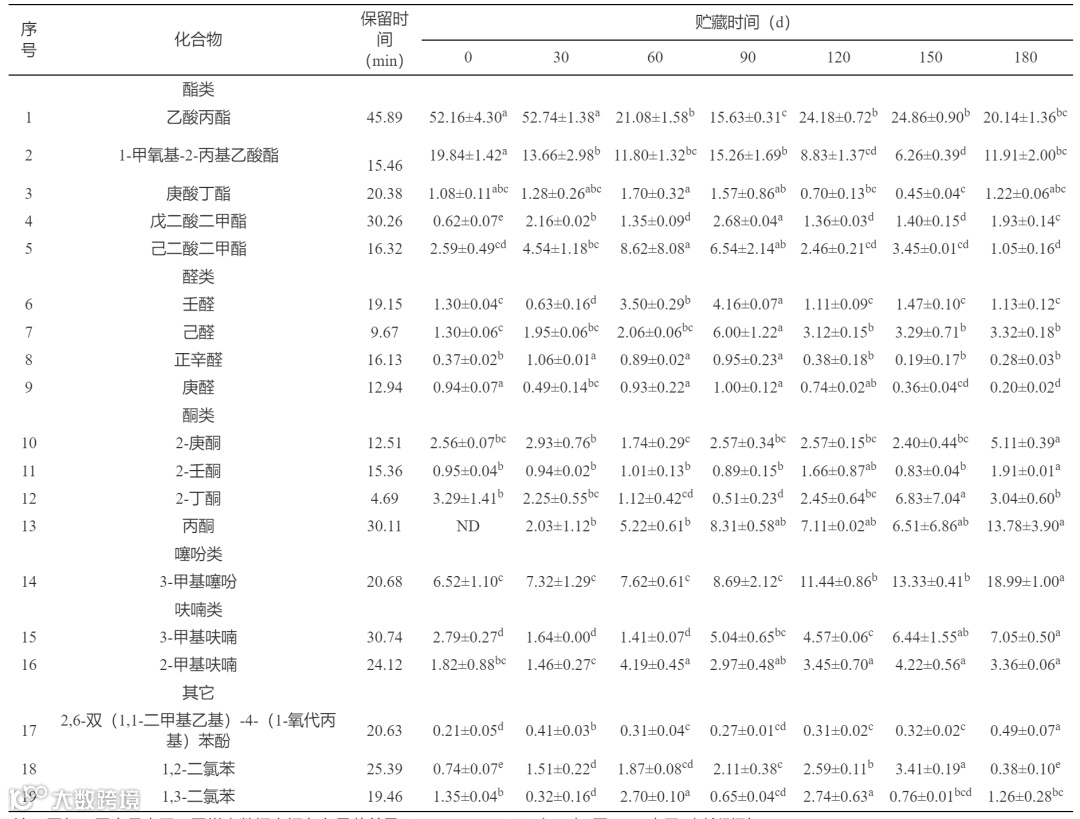The height and width of the screenshot is (819, 1080).
Task: Click the storage day 0 column header
Action: click(468, 57)
